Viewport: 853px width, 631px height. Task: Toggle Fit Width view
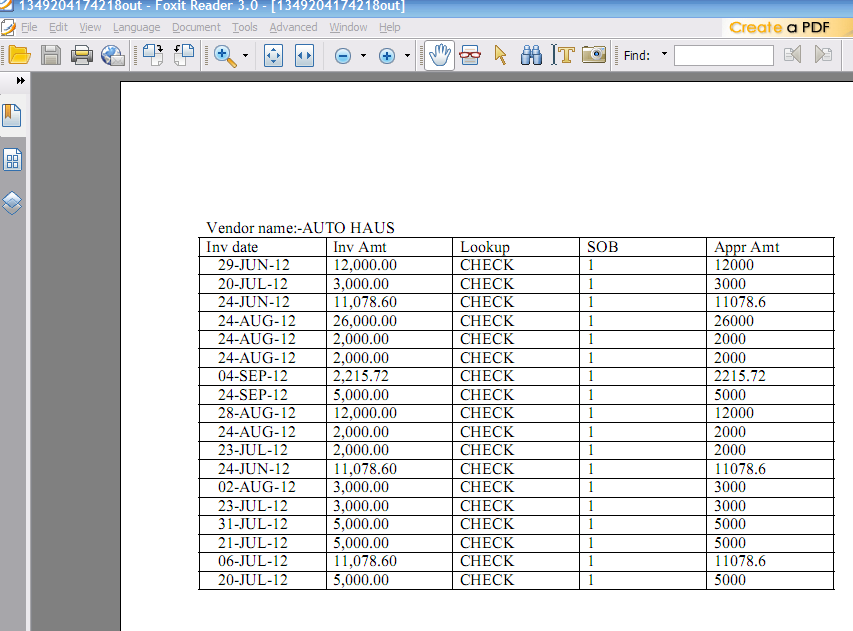coord(305,55)
